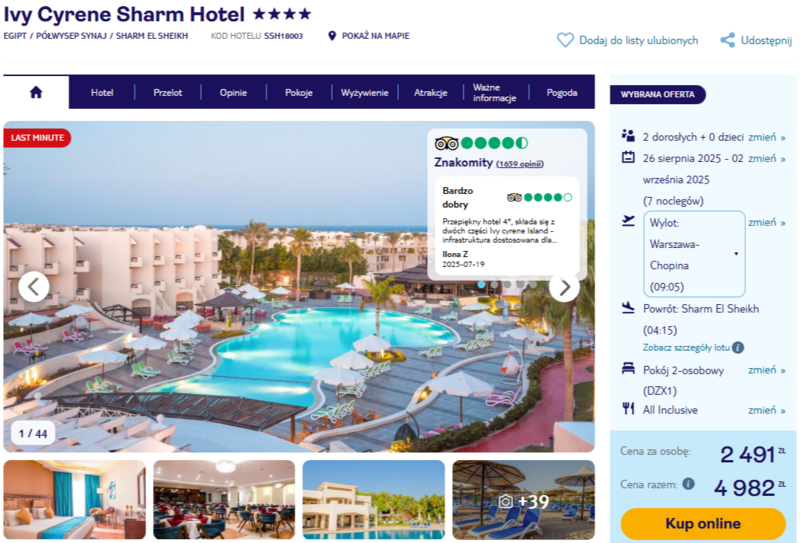Click info icon beside Cena razem
This screenshot has height=543, width=800.
688,484
